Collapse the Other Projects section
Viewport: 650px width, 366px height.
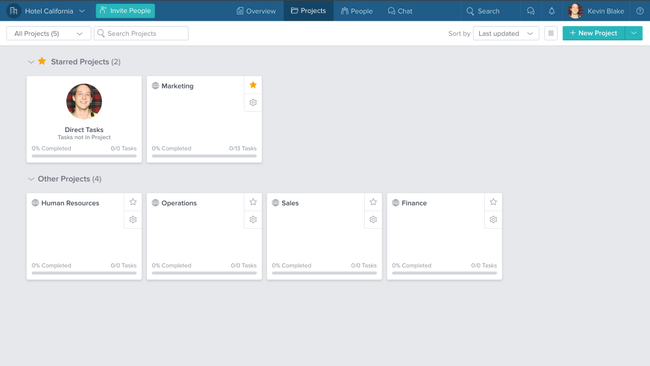(x=31, y=179)
